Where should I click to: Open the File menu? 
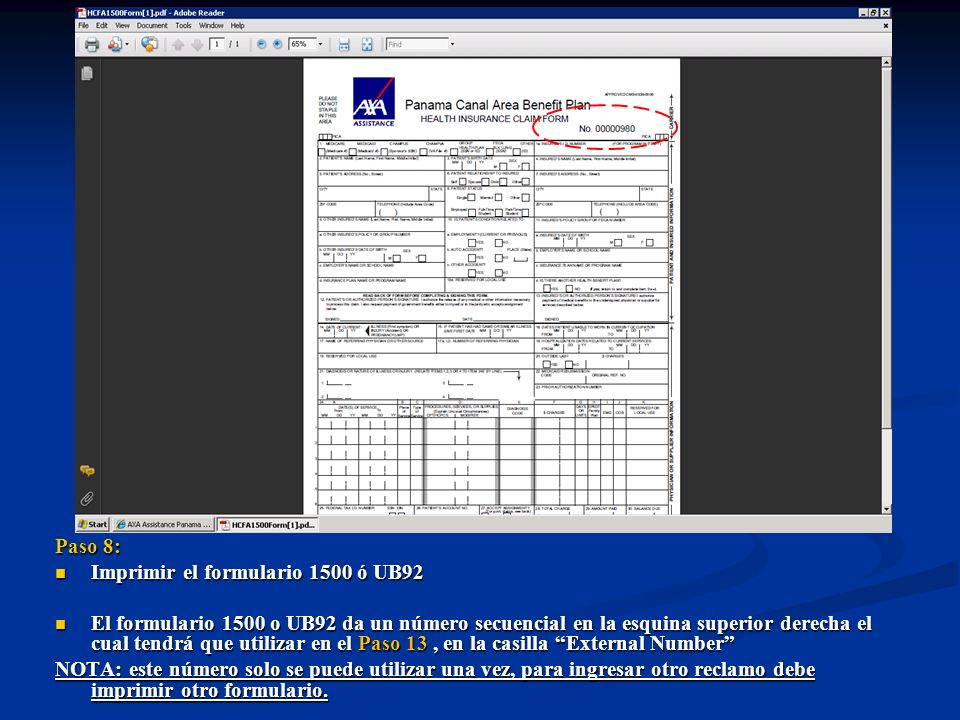click(x=83, y=26)
